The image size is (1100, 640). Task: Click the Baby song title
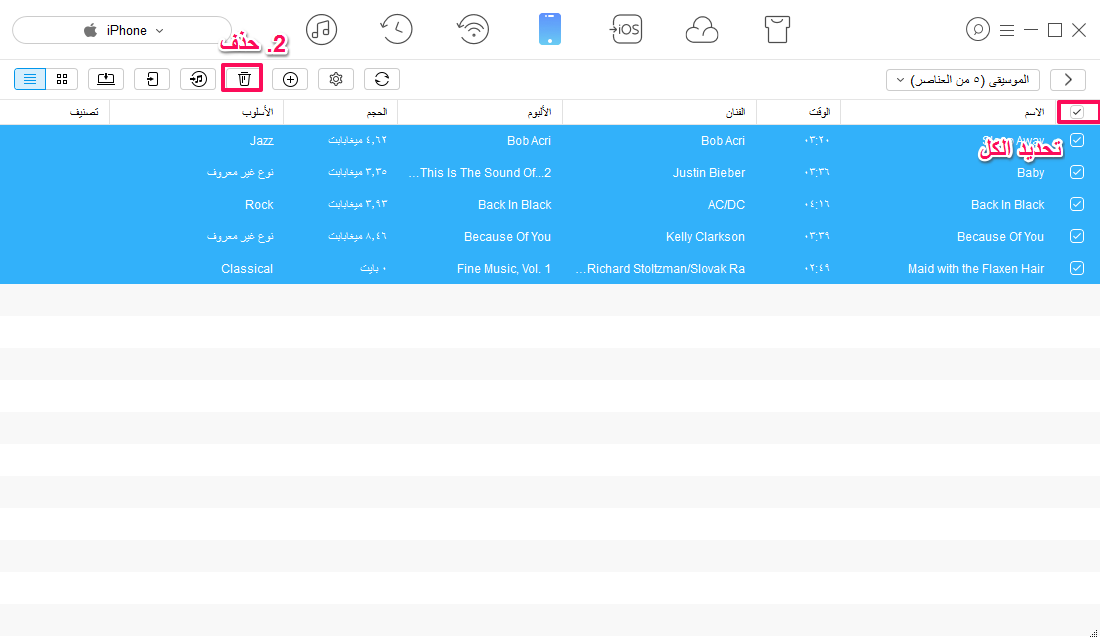tap(1031, 173)
